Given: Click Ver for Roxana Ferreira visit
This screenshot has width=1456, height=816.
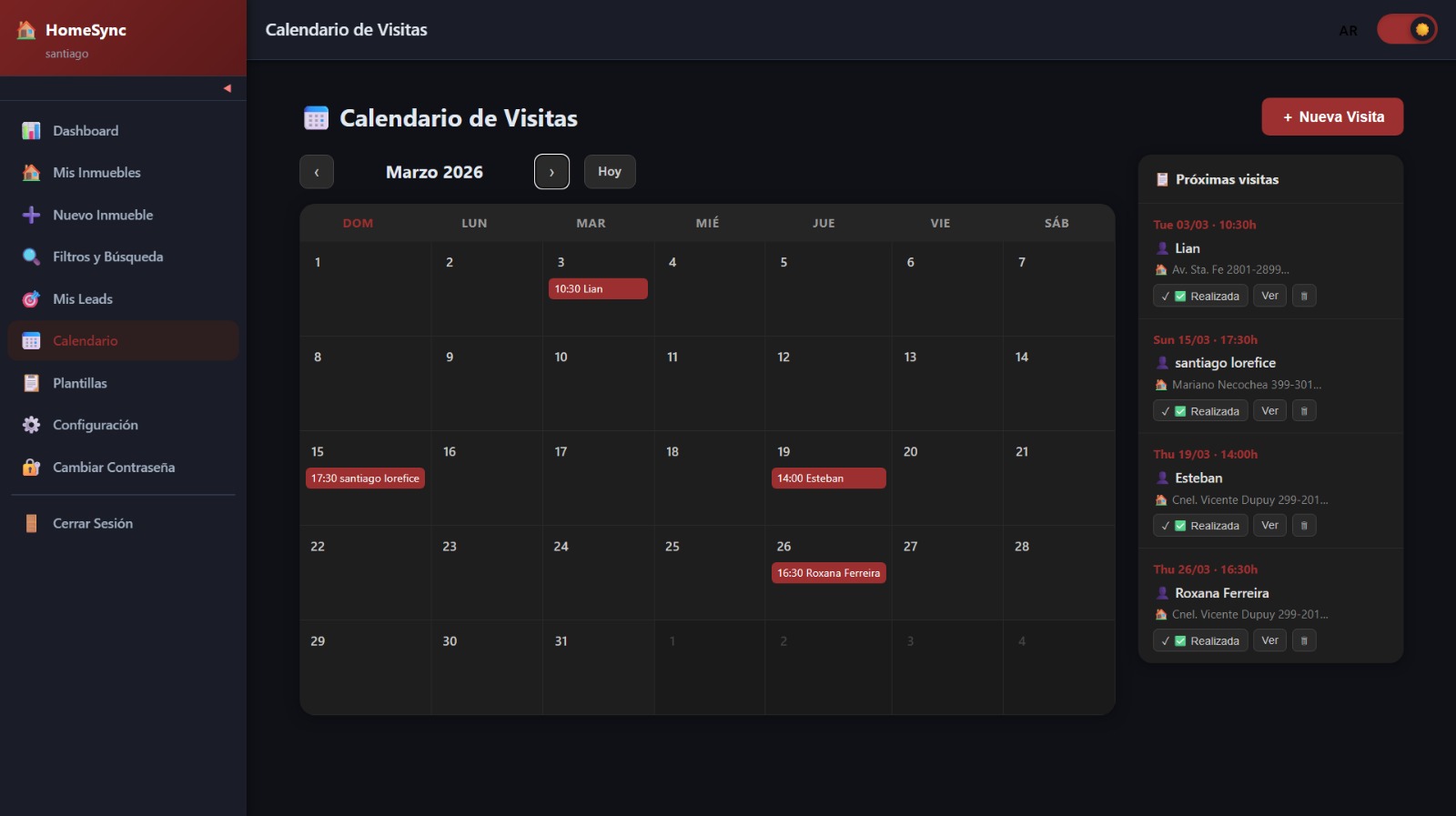Looking at the screenshot, I should click(x=1269, y=640).
